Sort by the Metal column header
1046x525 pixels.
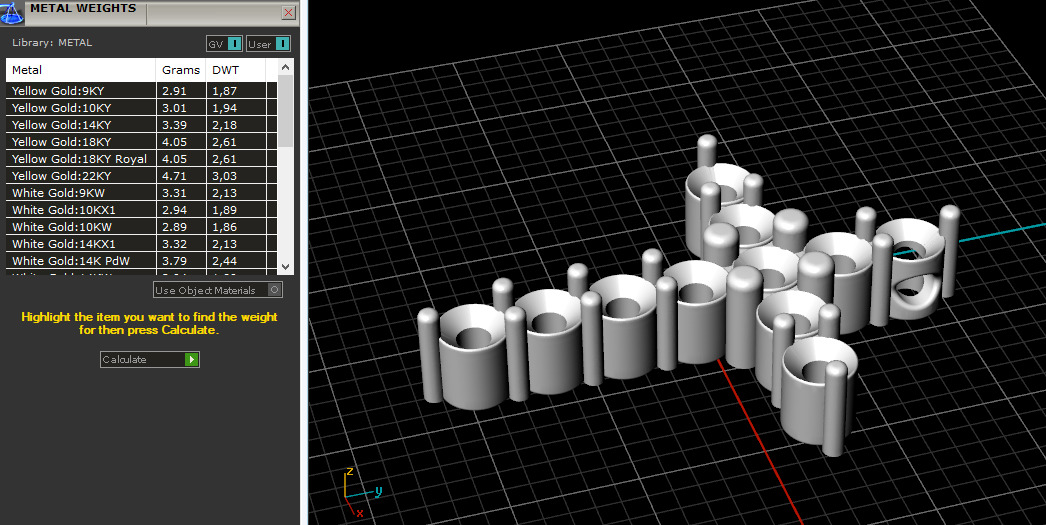pyautogui.click(x=81, y=70)
